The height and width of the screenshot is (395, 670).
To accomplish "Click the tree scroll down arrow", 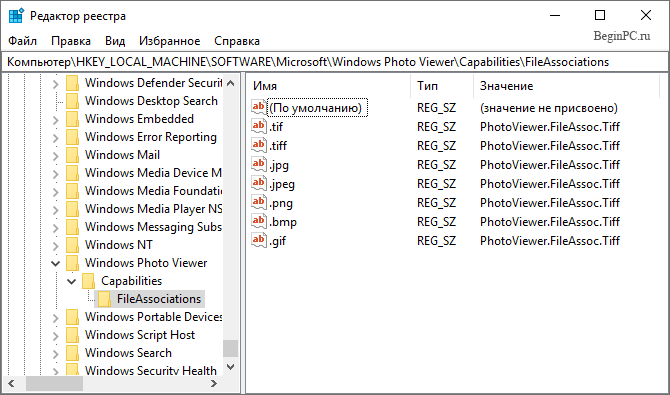I will coord(231,366).
